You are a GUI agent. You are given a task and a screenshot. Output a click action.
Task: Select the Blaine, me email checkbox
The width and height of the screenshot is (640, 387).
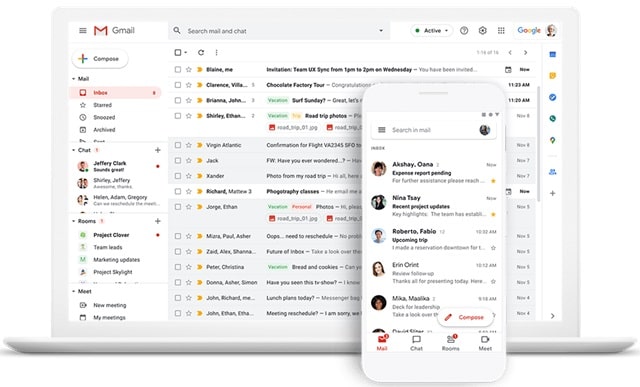tap(178, 69)
